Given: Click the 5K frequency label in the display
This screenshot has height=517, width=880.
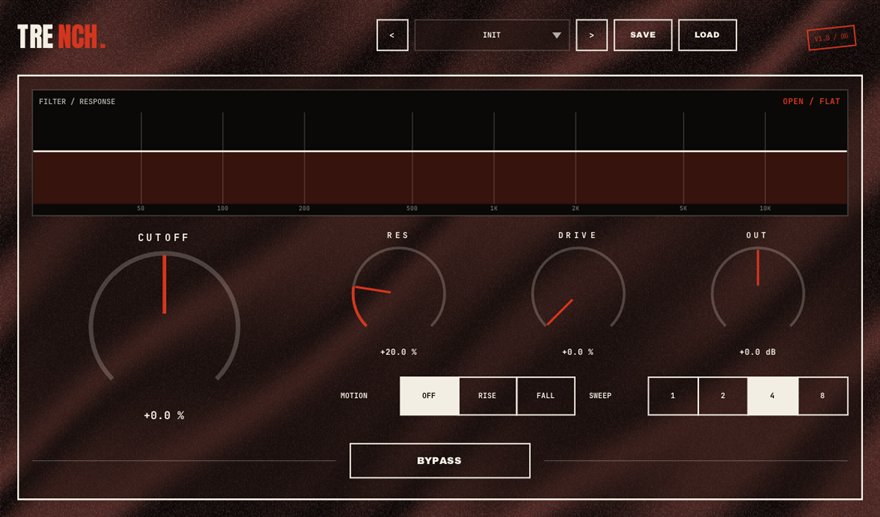Looking at the screenshot, I should [684, 208].
